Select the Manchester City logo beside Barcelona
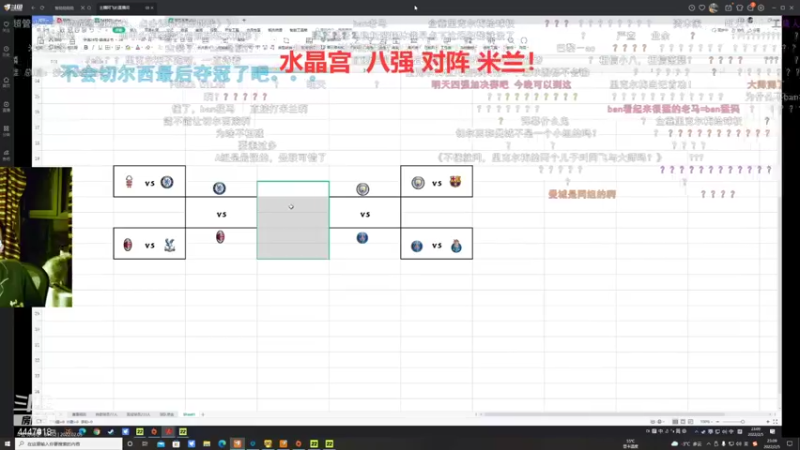This screenshot has width=800, height=450. [x=418, y=183]
